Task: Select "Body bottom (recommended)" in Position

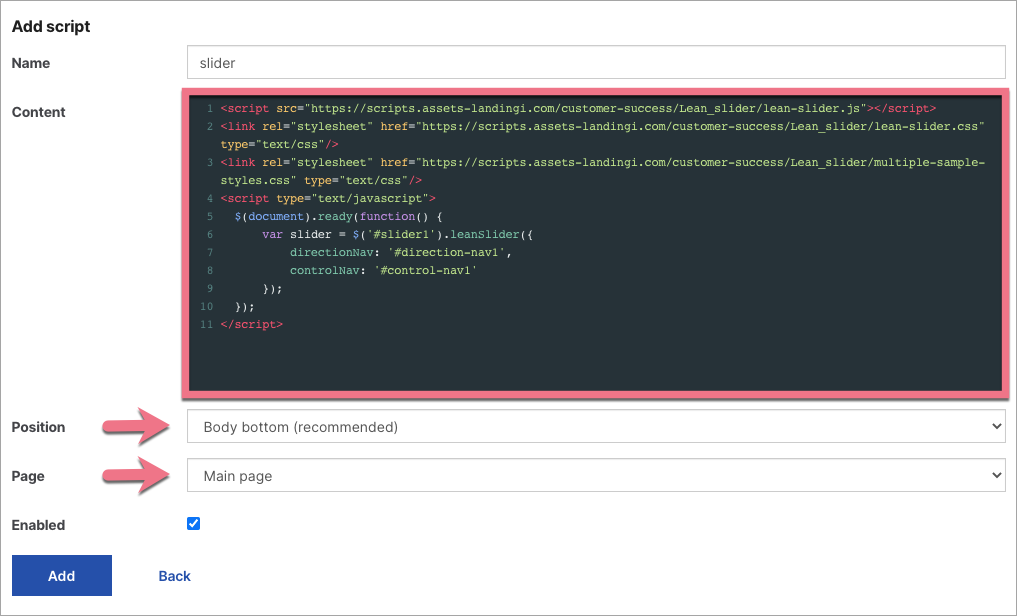Action: pyautogui.click(x=595, y=425)
